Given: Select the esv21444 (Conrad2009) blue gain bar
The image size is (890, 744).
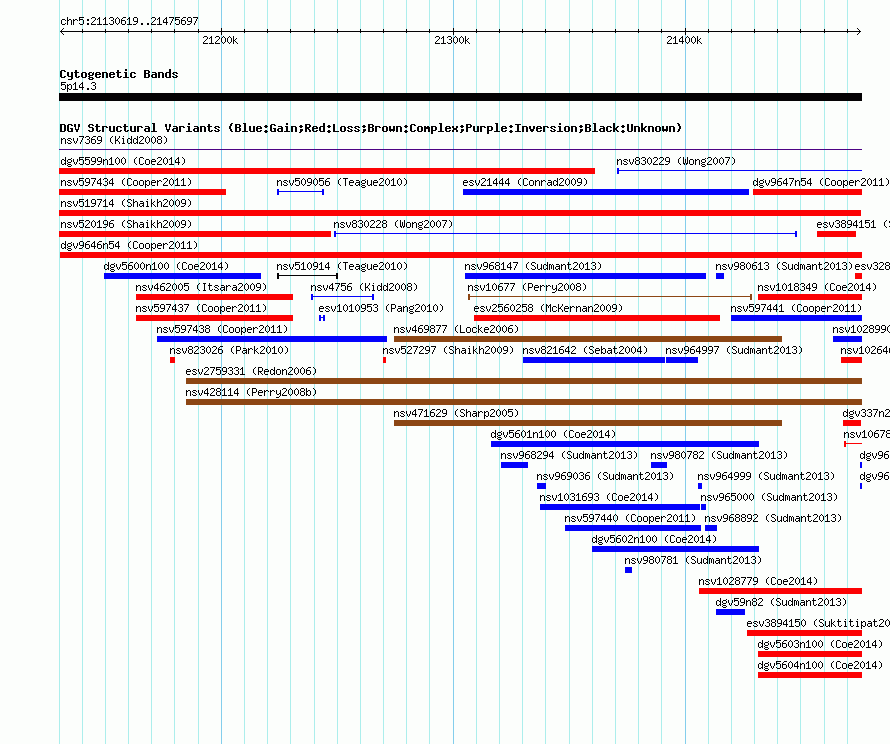Looking at the screenshot, I should pyautogui.click(x=606, y=192).
